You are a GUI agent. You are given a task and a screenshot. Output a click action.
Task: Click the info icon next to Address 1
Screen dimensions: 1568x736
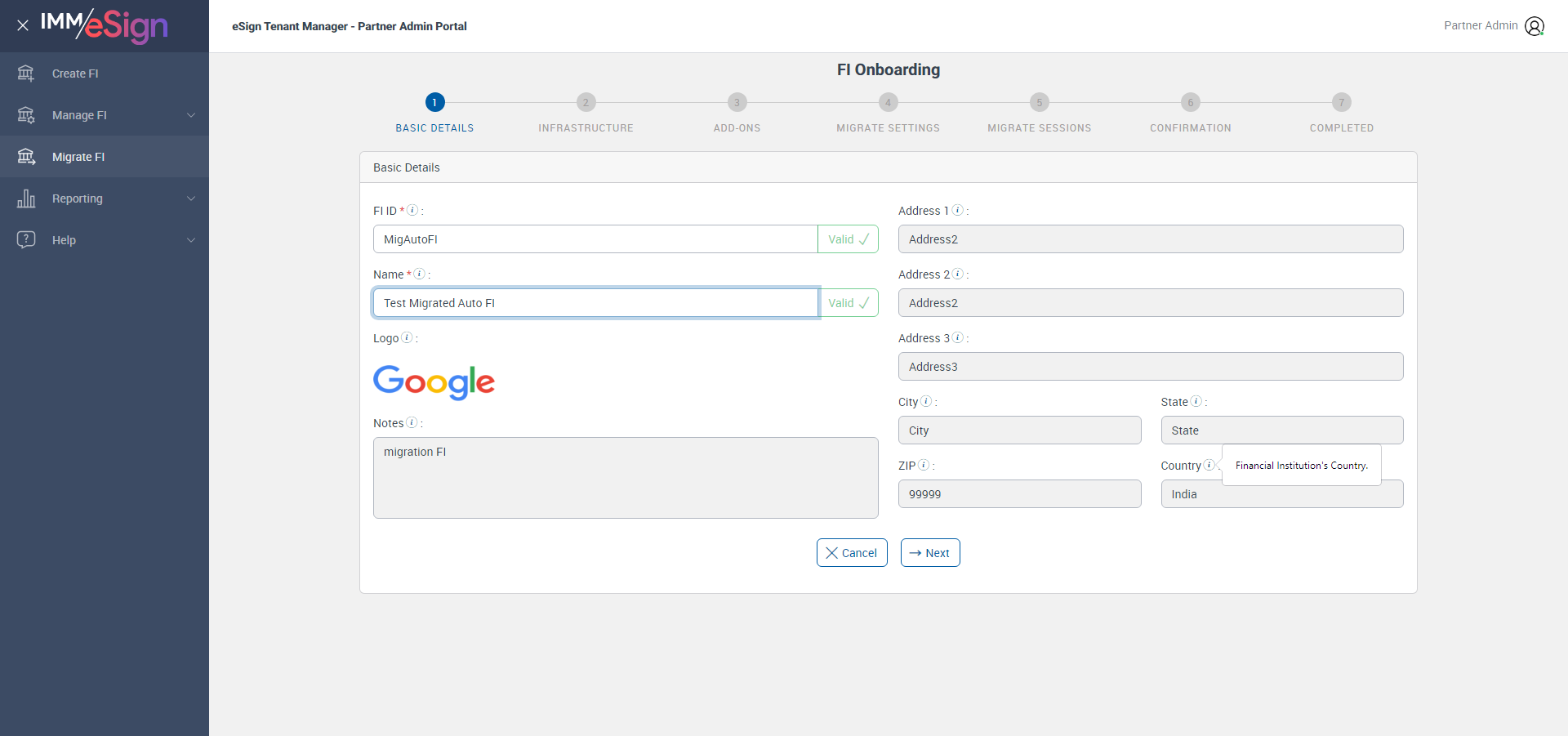click(x=957, y=210)
